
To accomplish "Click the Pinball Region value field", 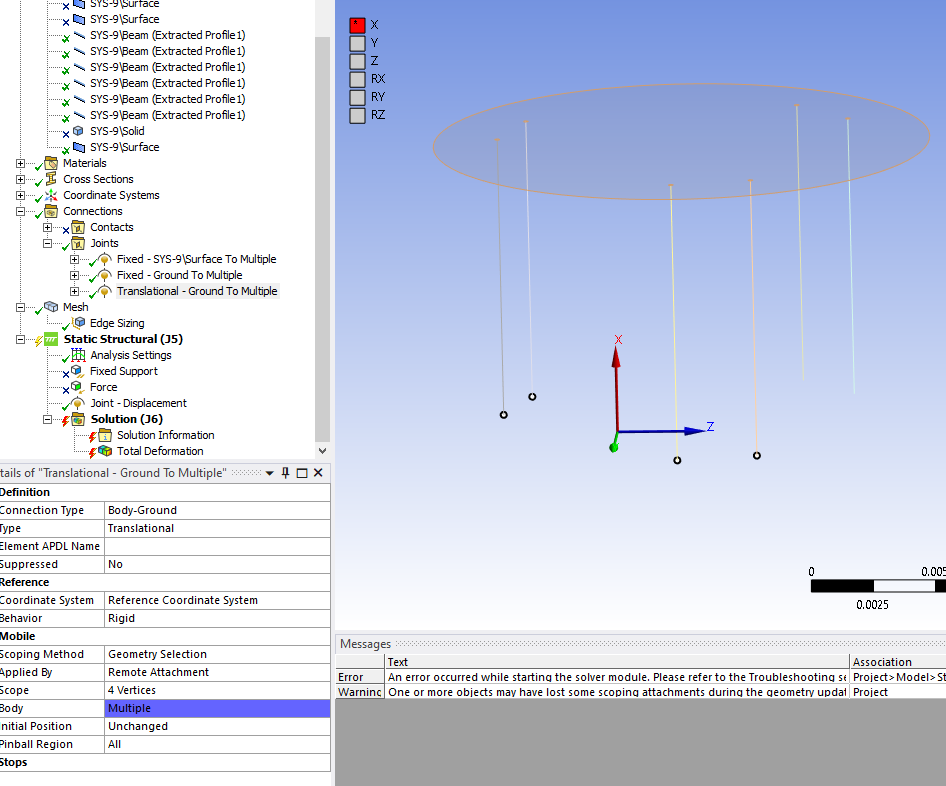I will (x=216, y=744).
